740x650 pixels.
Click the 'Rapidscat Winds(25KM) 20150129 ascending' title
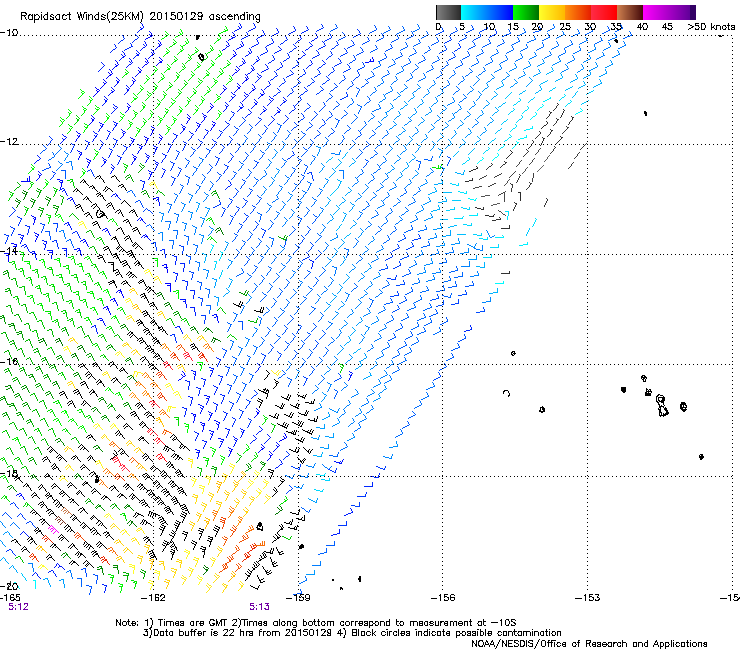click(140, 17)
